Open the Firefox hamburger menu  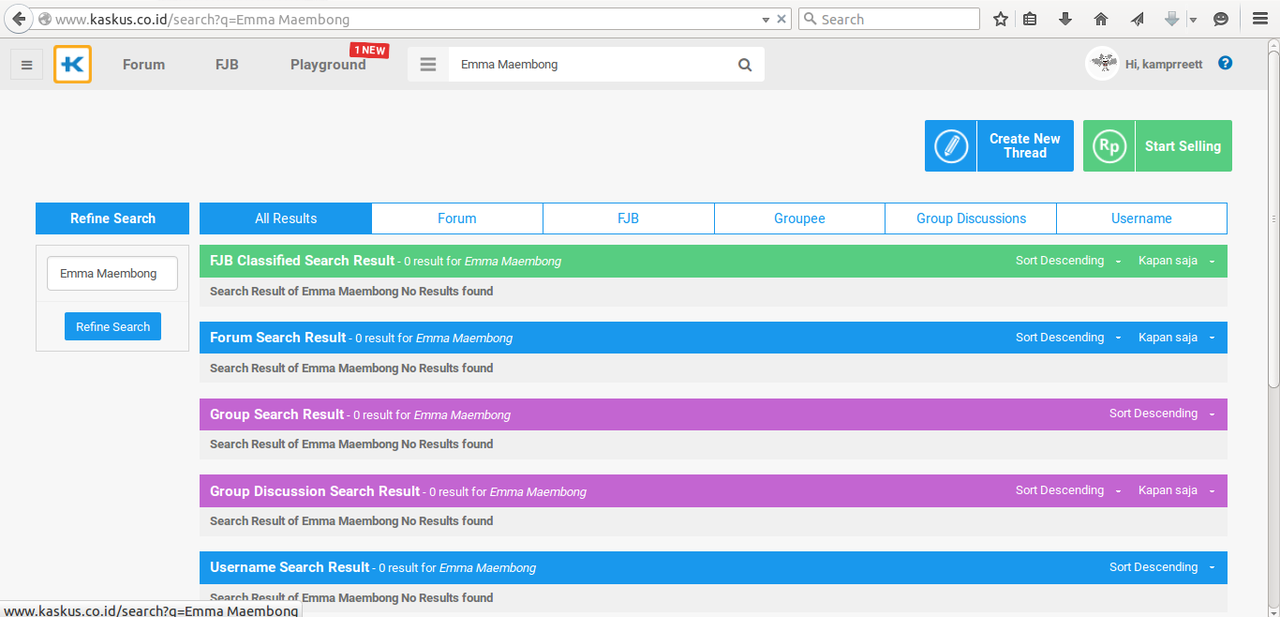(1260, 19)
